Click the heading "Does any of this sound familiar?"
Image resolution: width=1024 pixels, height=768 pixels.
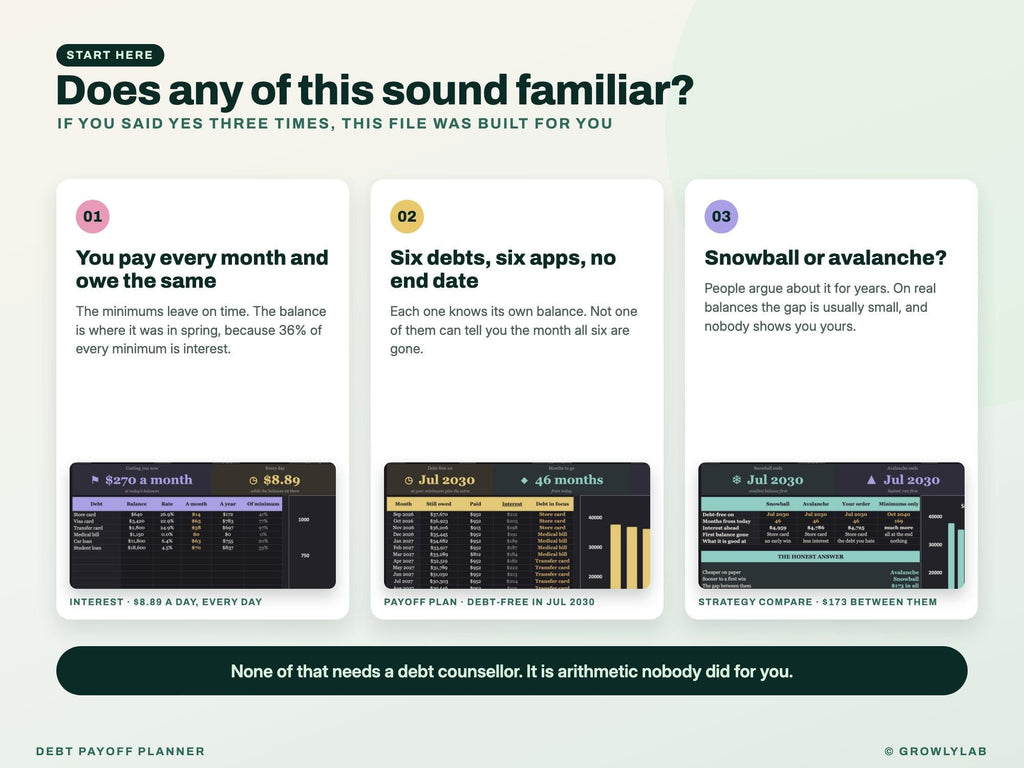pyautogui.click(x=375, y=90)
